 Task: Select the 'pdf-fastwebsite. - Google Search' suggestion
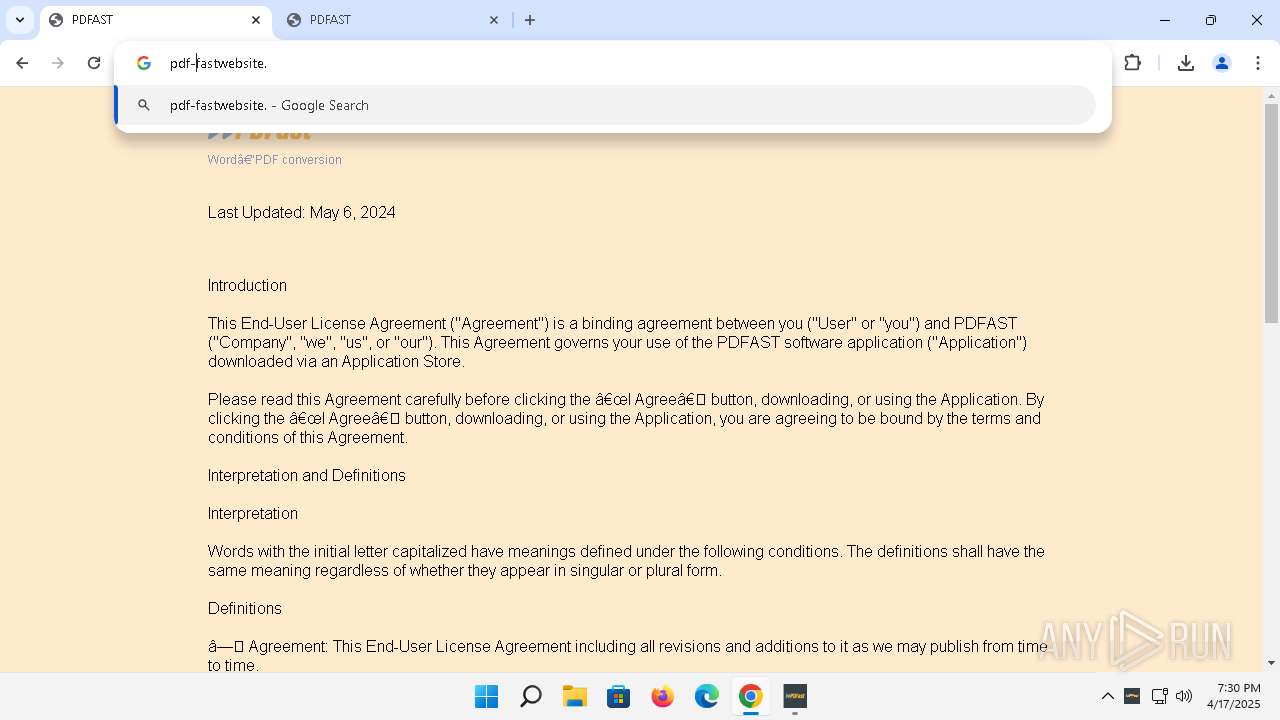(606, 105)
